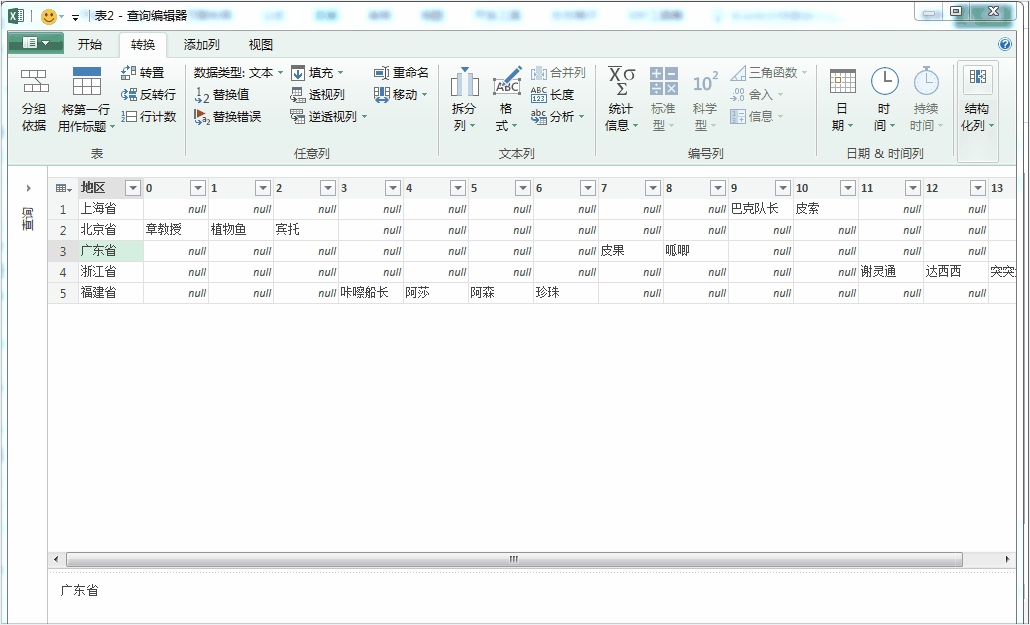Click the 持续时间 (Duration) stopwatch icon
The width and height of the screenshot is (1030, 625).
[926, 81]
